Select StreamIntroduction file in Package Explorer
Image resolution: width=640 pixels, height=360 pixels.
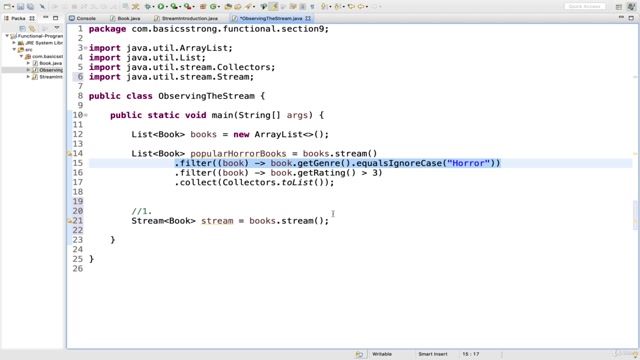point(47,77)
